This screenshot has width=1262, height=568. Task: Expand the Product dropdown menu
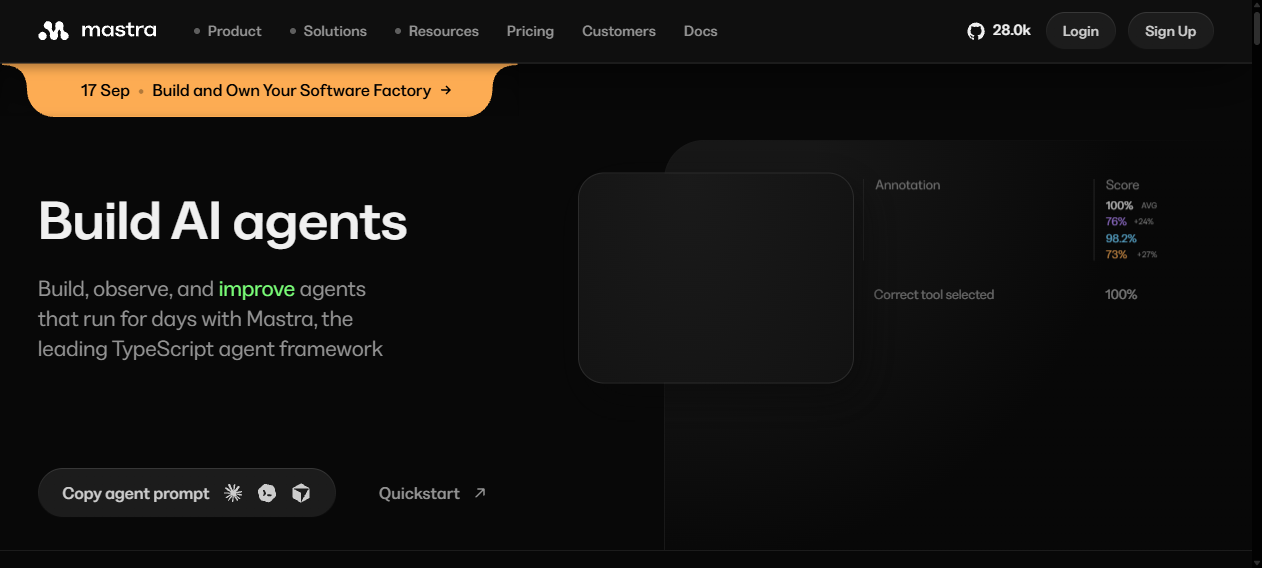(227, 31)
